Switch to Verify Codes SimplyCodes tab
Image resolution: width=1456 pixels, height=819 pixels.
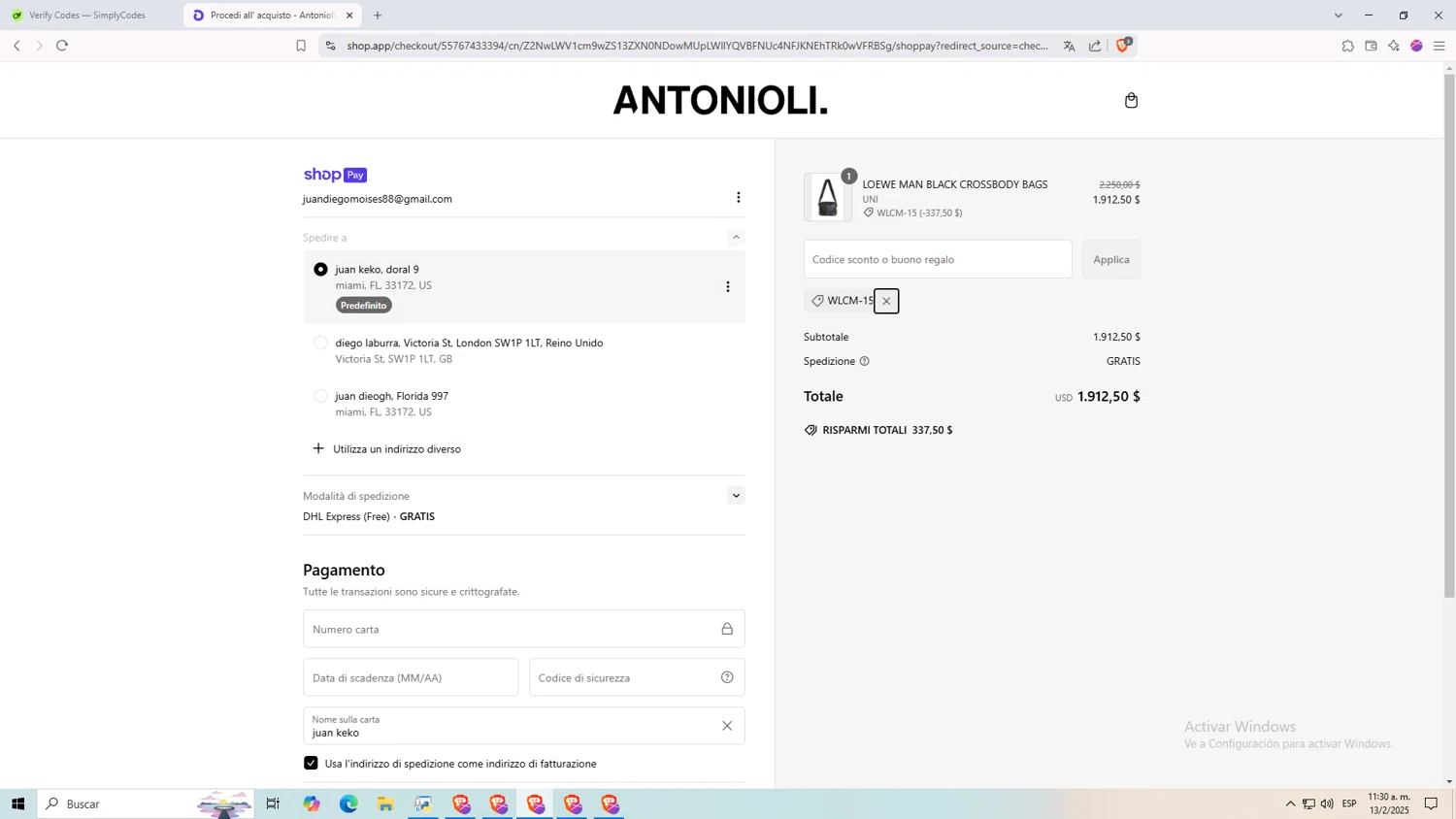pos(88,16)
